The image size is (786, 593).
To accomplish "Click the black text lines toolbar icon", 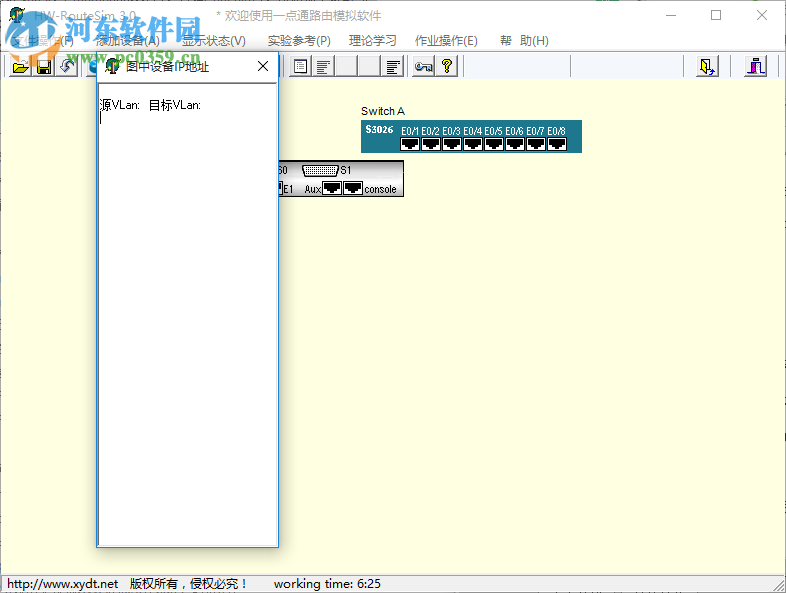I will (393, 67).
